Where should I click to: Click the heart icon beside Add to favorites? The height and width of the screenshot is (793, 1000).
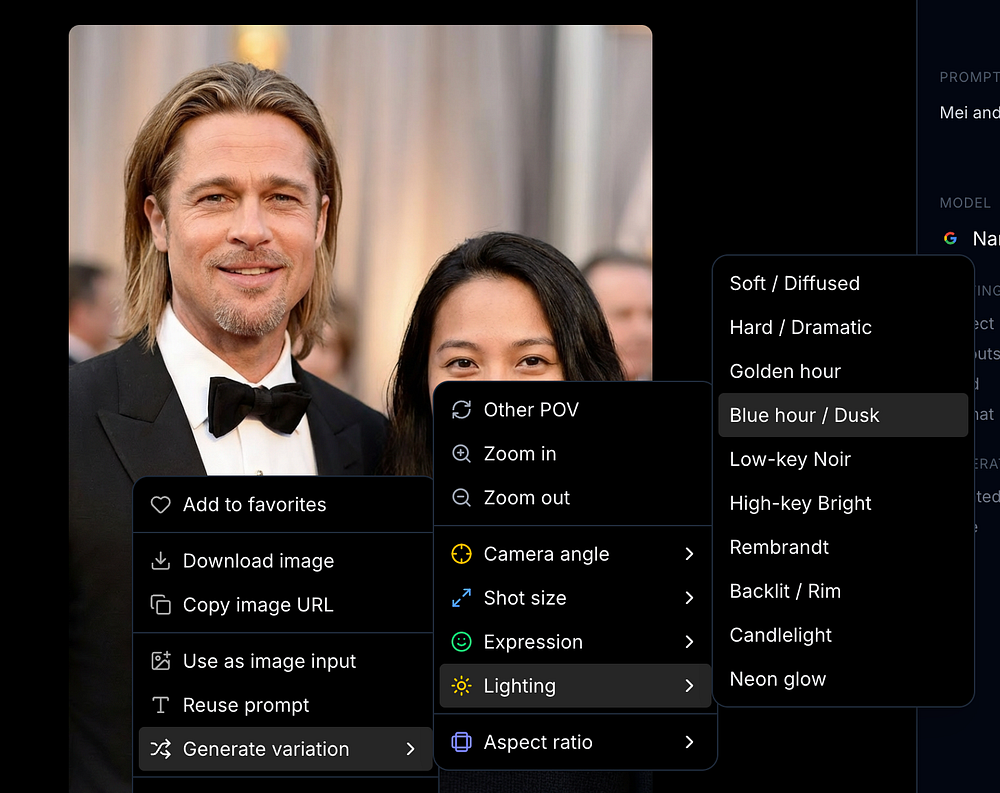point(161,505)
